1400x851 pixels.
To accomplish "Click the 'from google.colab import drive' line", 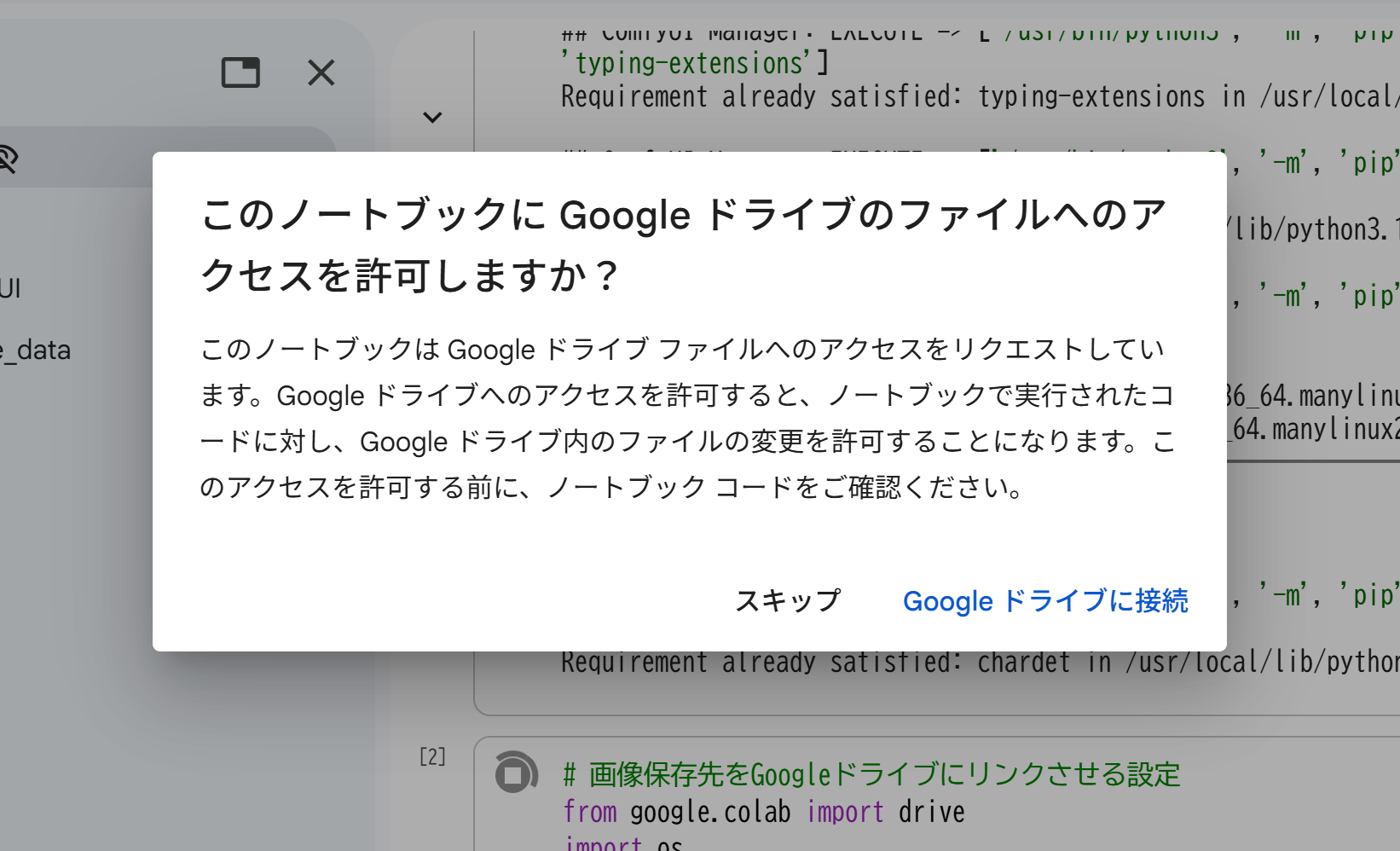I will [x=763, y=812].
